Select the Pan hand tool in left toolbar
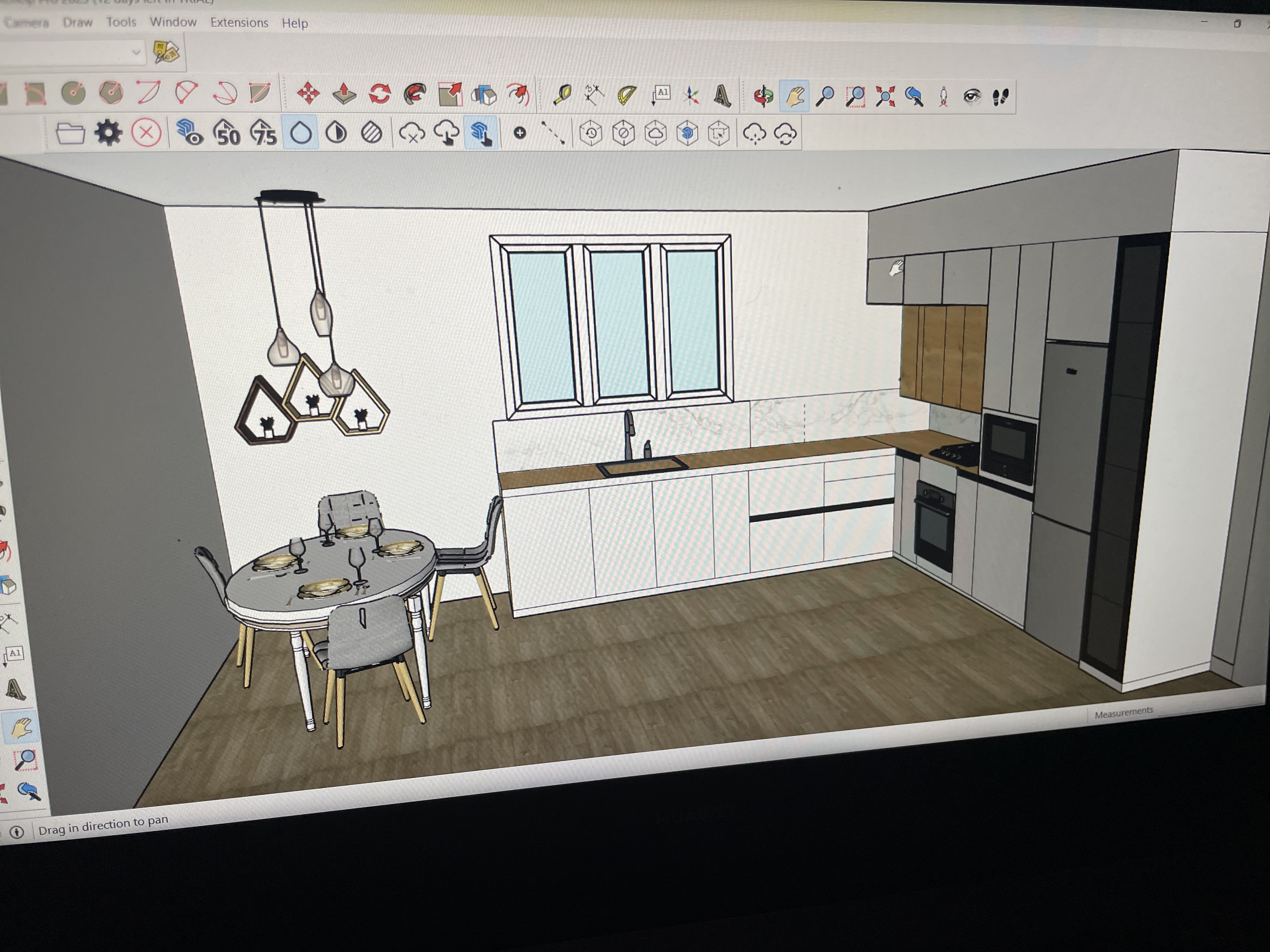Viewport: 1270px width, 952px height. pyautogui.click(x=22, y=727)
